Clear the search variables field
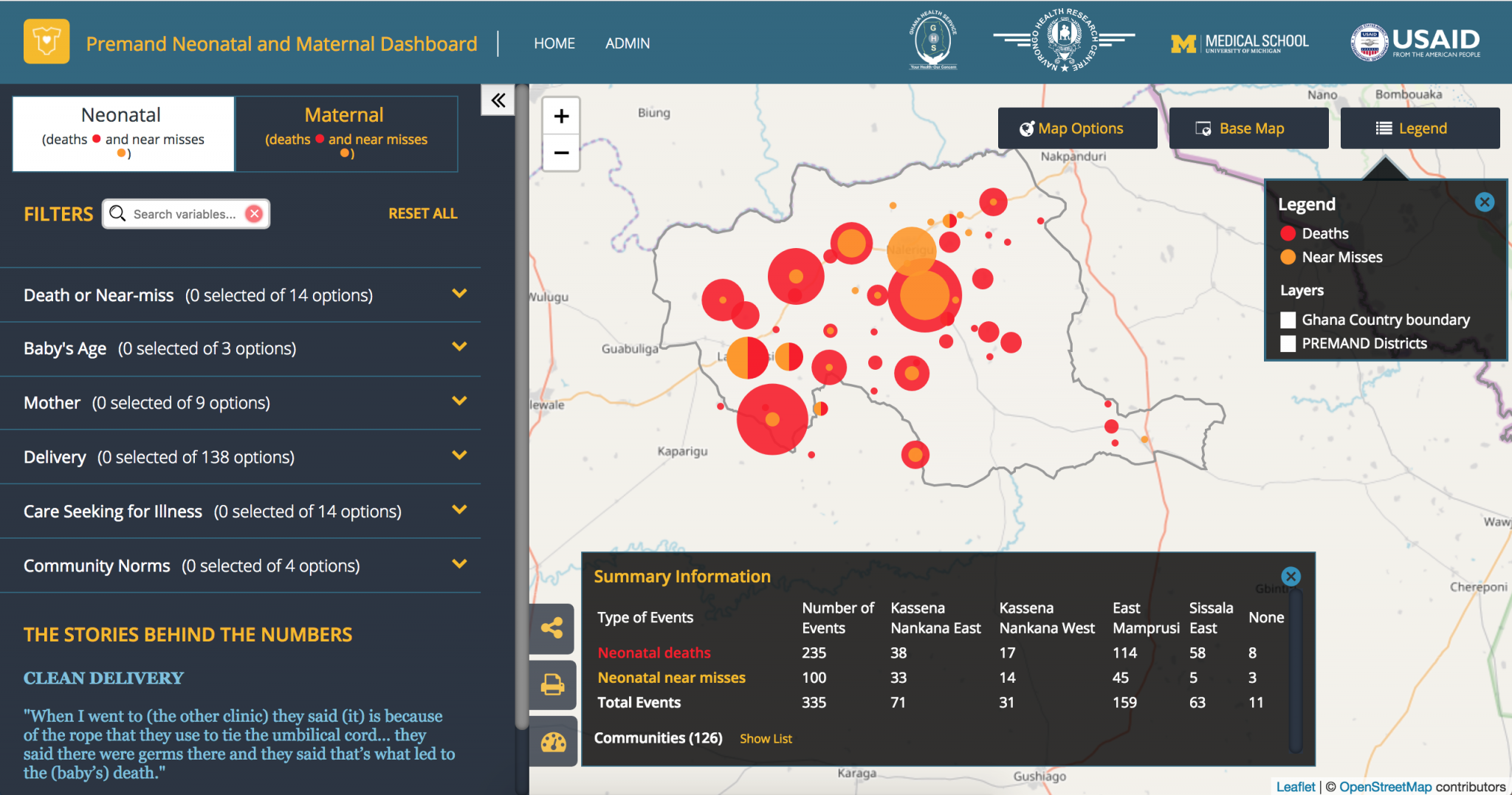1512x795 pixels. click(x=254, y=214)
